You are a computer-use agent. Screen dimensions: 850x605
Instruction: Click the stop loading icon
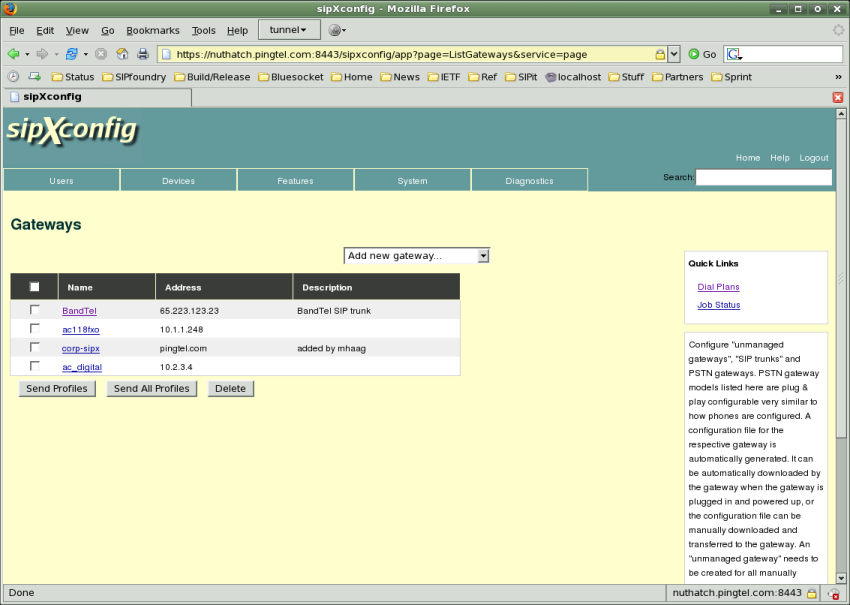point(101,54)
